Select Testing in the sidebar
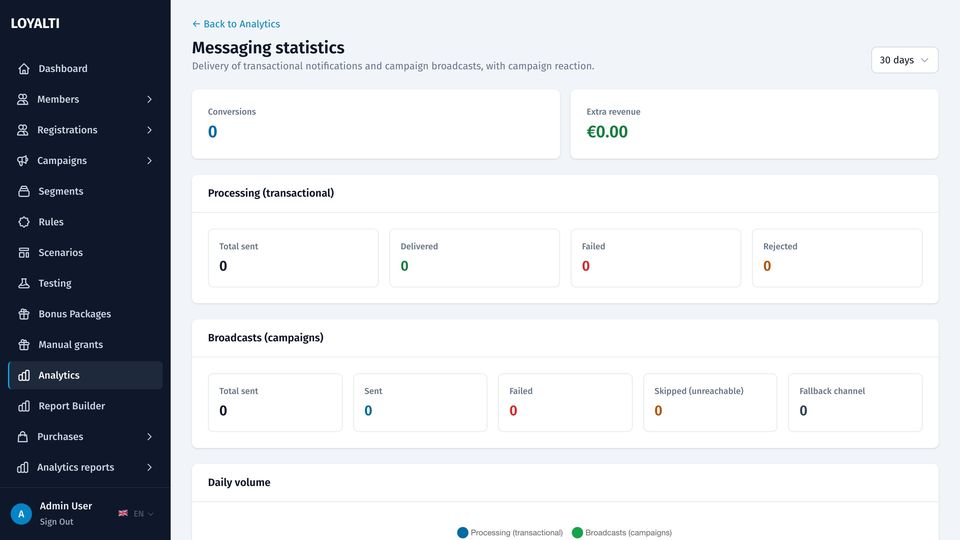 coord(85,283)
